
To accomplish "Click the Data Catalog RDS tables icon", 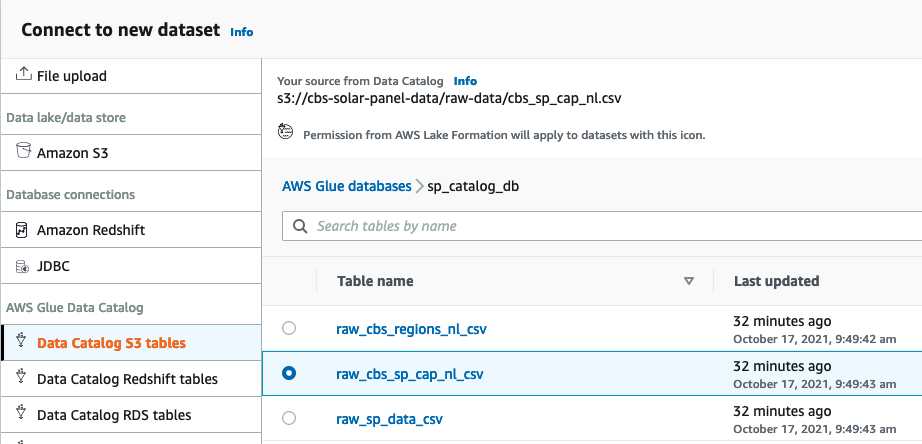I will (24, 414).
